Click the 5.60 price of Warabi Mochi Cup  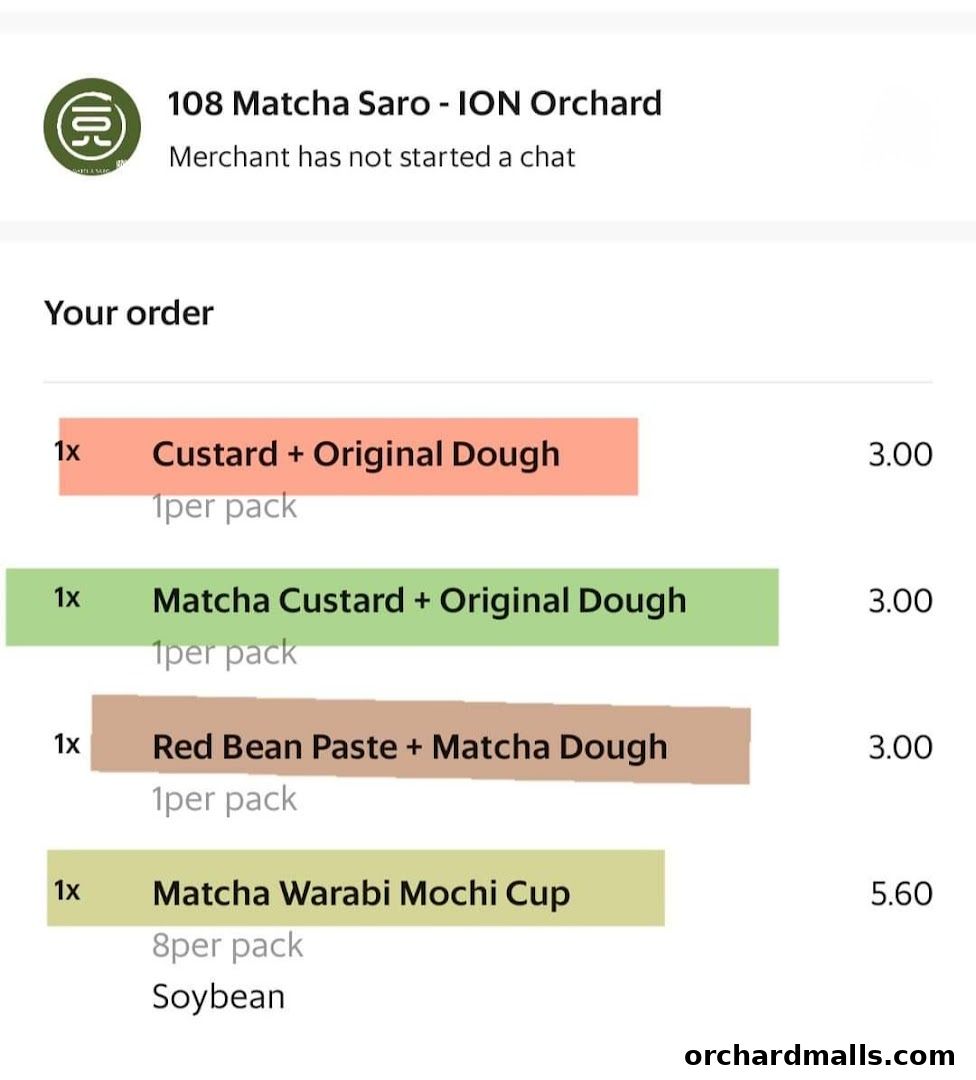[x=900, y=893]
